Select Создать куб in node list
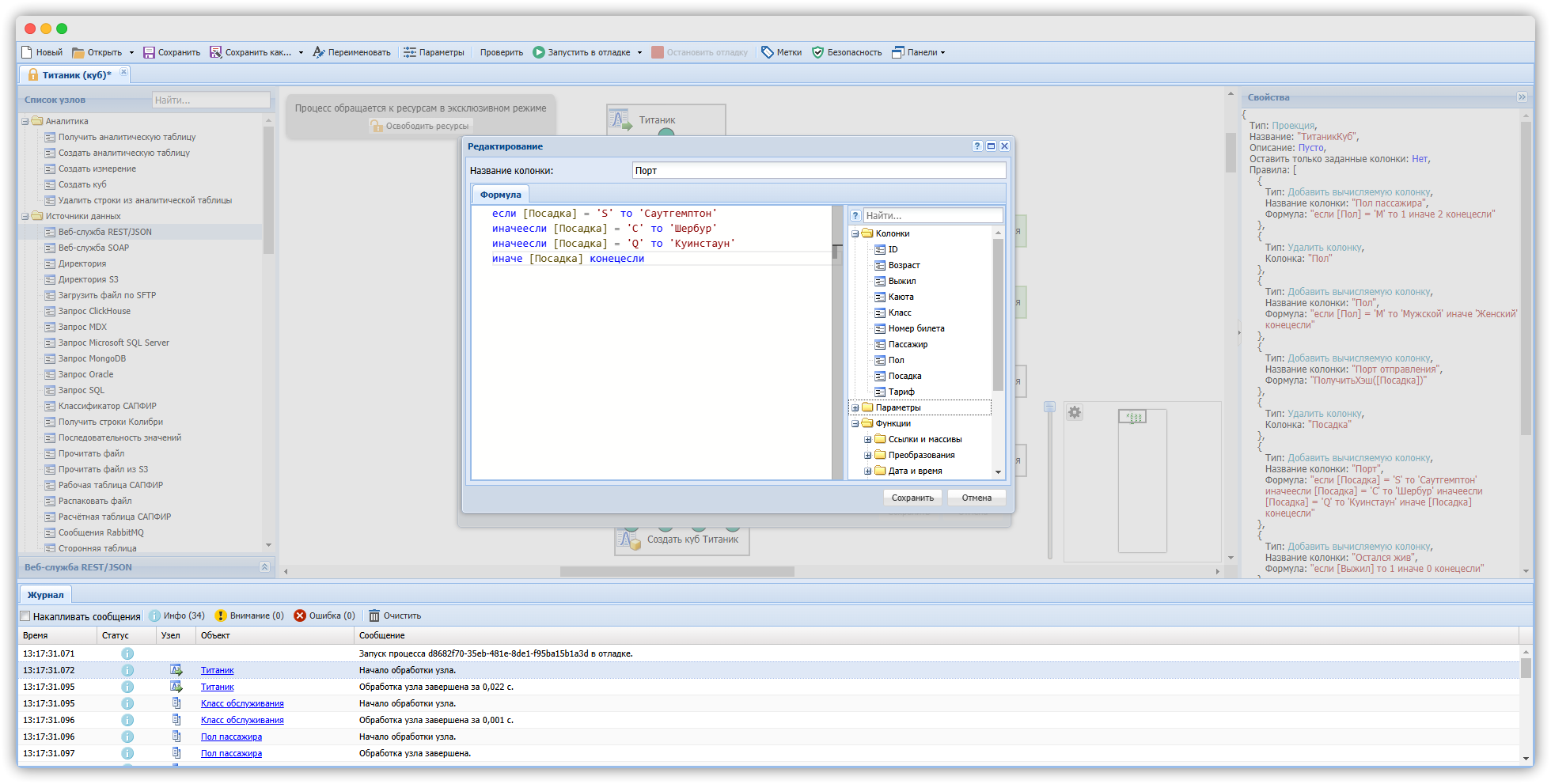 tap(82, 184)
